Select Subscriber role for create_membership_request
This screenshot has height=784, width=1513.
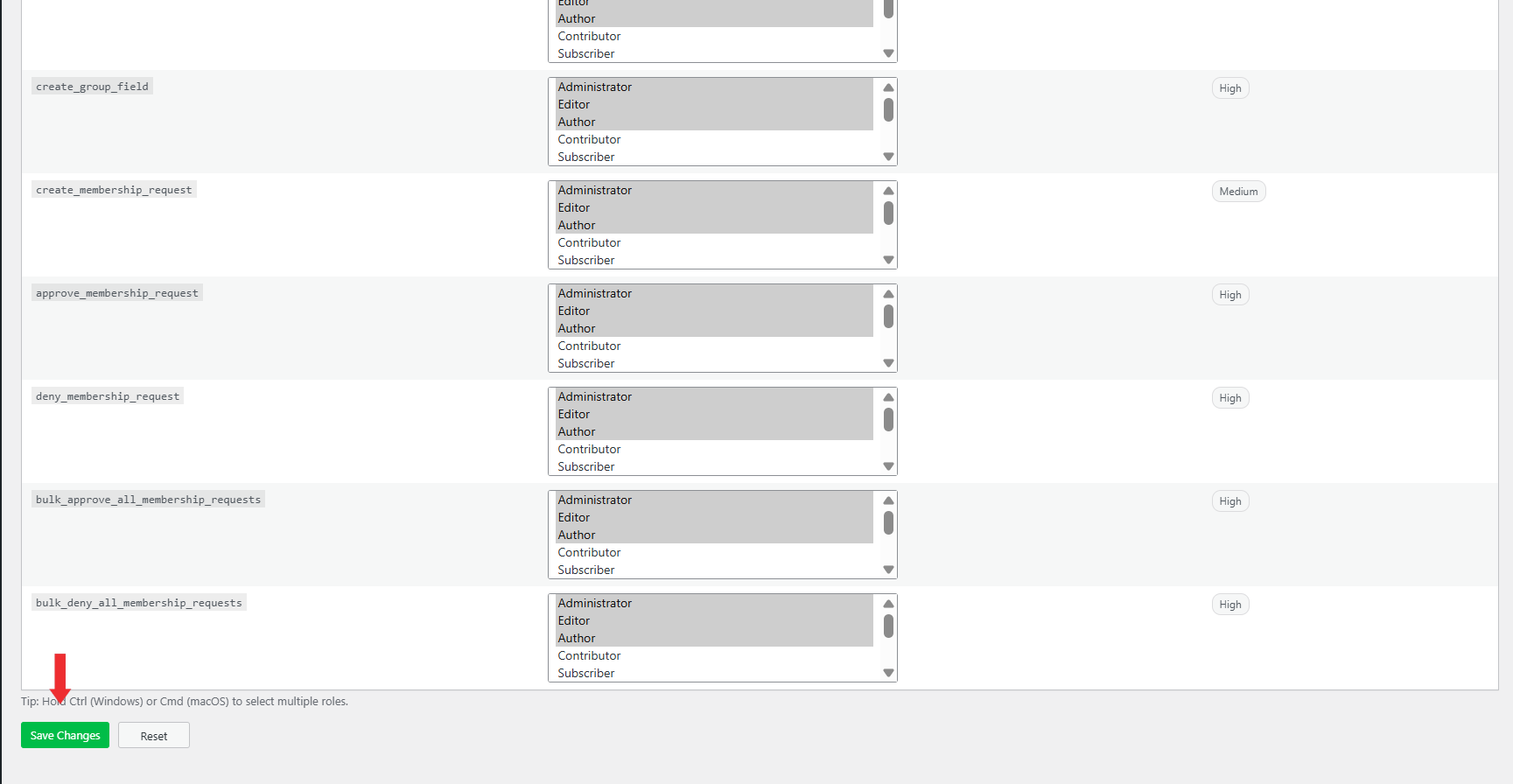click(586, 260)
